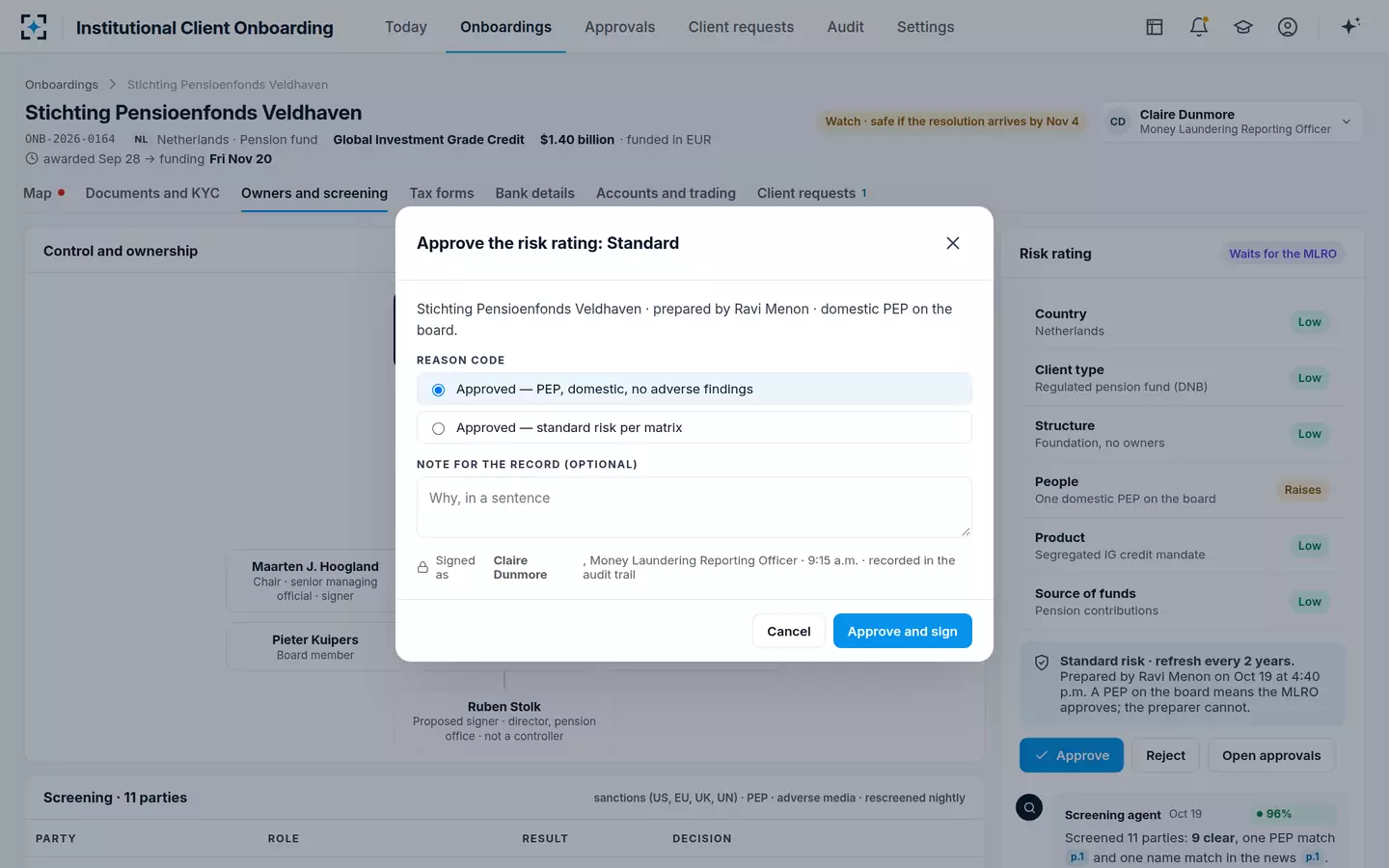The width and height of the screenshot is (1389, 868).
Task: Click the Structure row 'Foundation, no owners'
Action: [1182, 434]
